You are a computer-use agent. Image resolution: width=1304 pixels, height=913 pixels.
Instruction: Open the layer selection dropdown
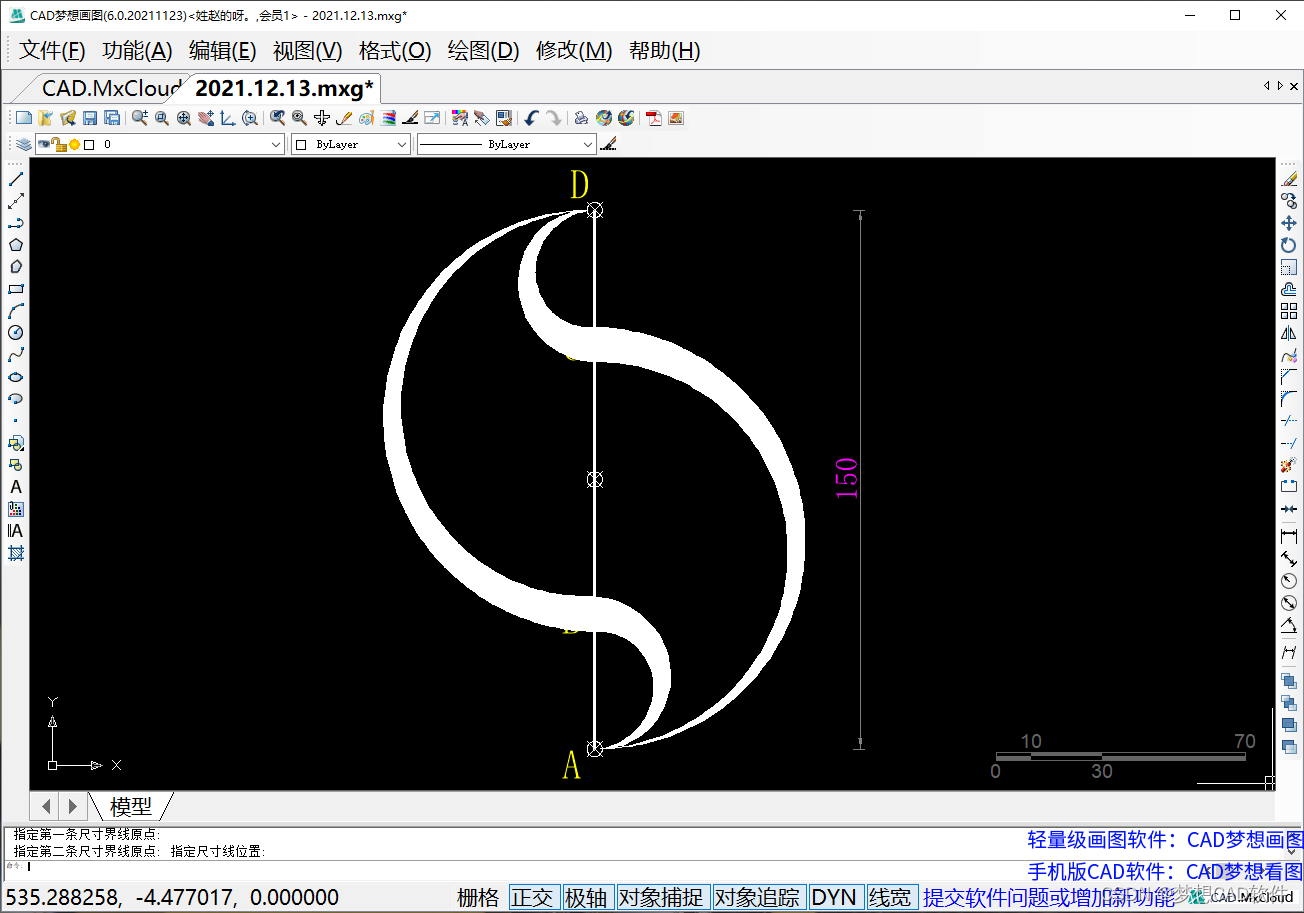click(278, 144)
